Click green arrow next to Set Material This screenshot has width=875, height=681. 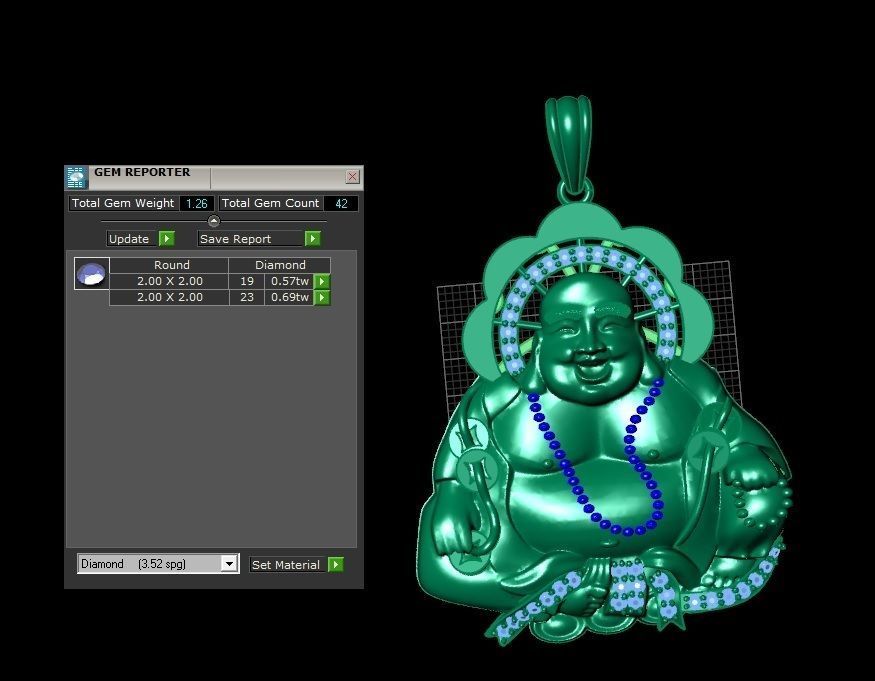pos(335,565)
